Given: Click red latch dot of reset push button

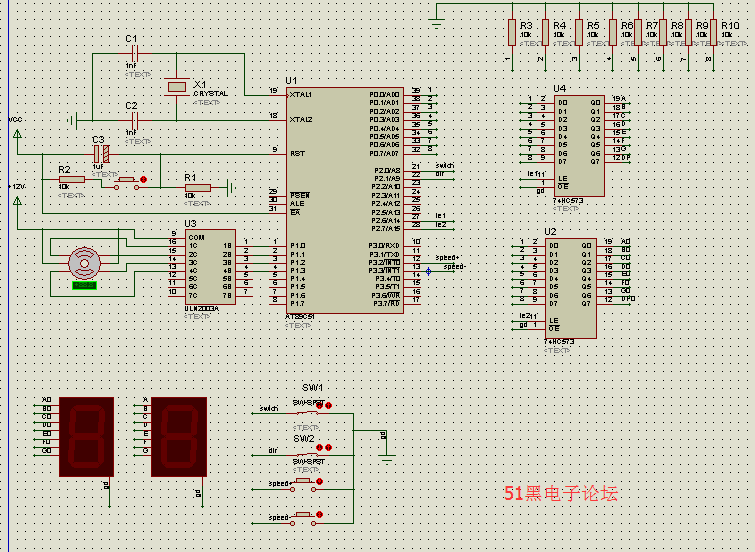Looking at the screenshot, I should pyautogui.click(x=143, y=179).
